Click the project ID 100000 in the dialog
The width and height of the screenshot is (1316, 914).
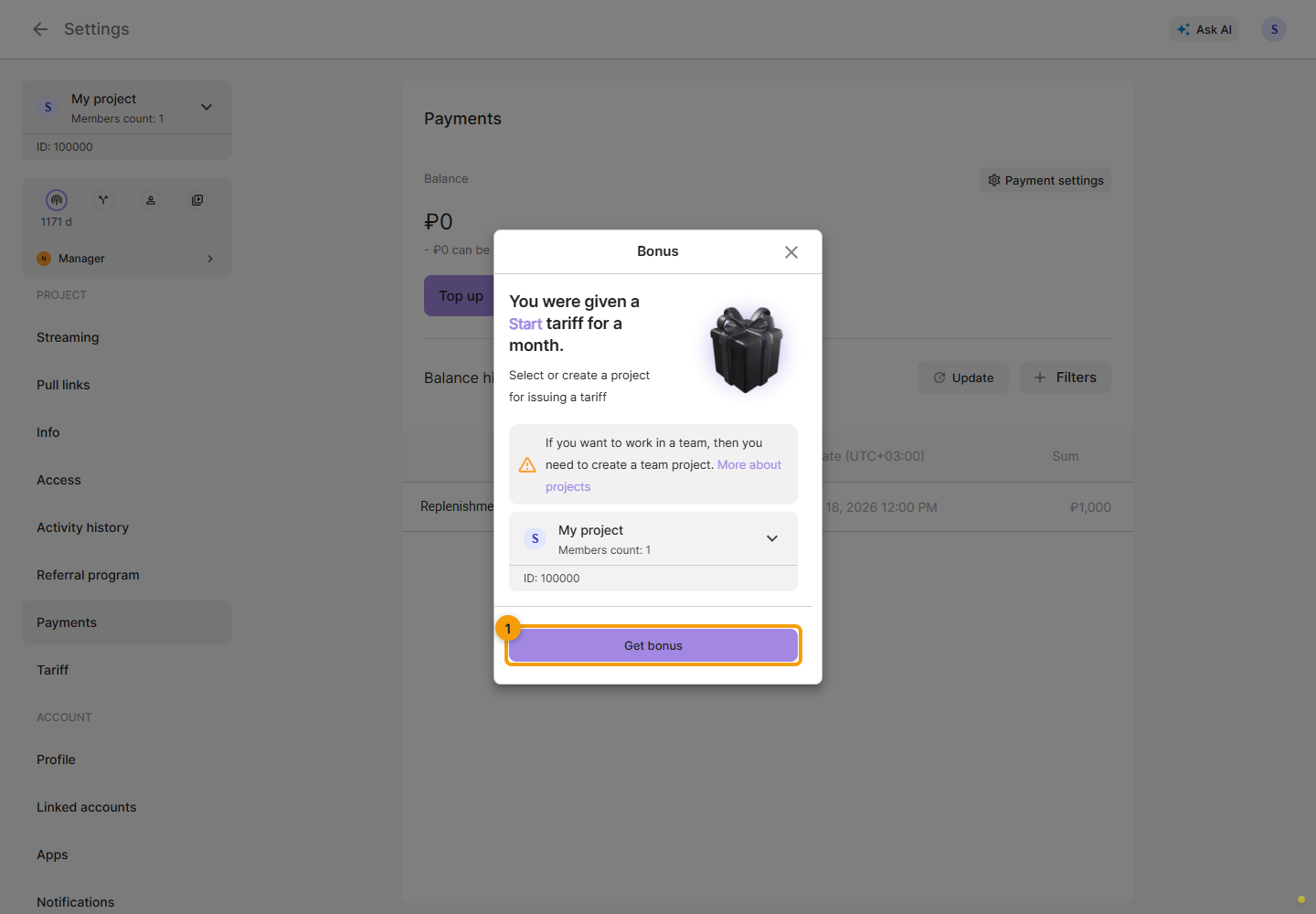(x=551, y=579)
